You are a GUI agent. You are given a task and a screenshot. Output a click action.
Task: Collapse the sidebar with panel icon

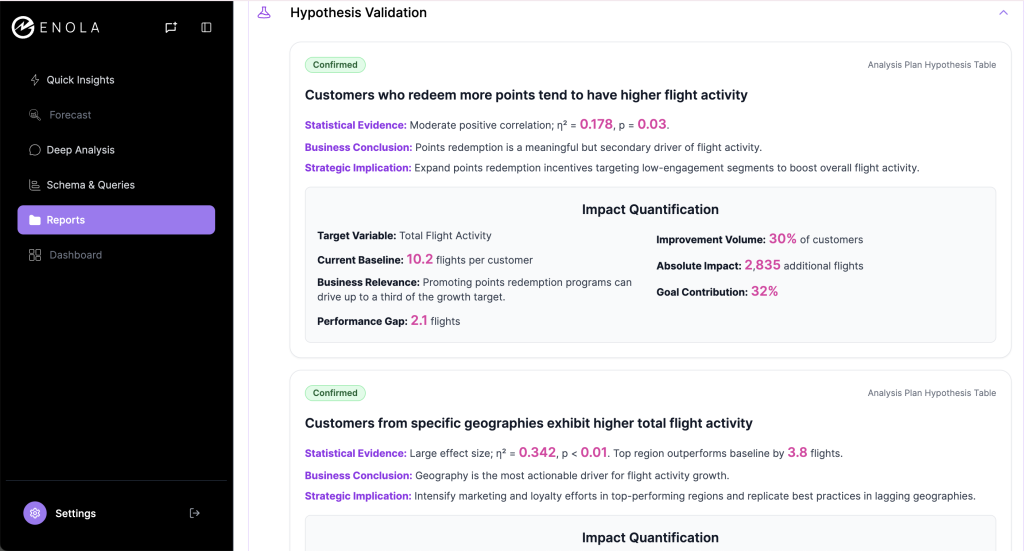point(206,27)
